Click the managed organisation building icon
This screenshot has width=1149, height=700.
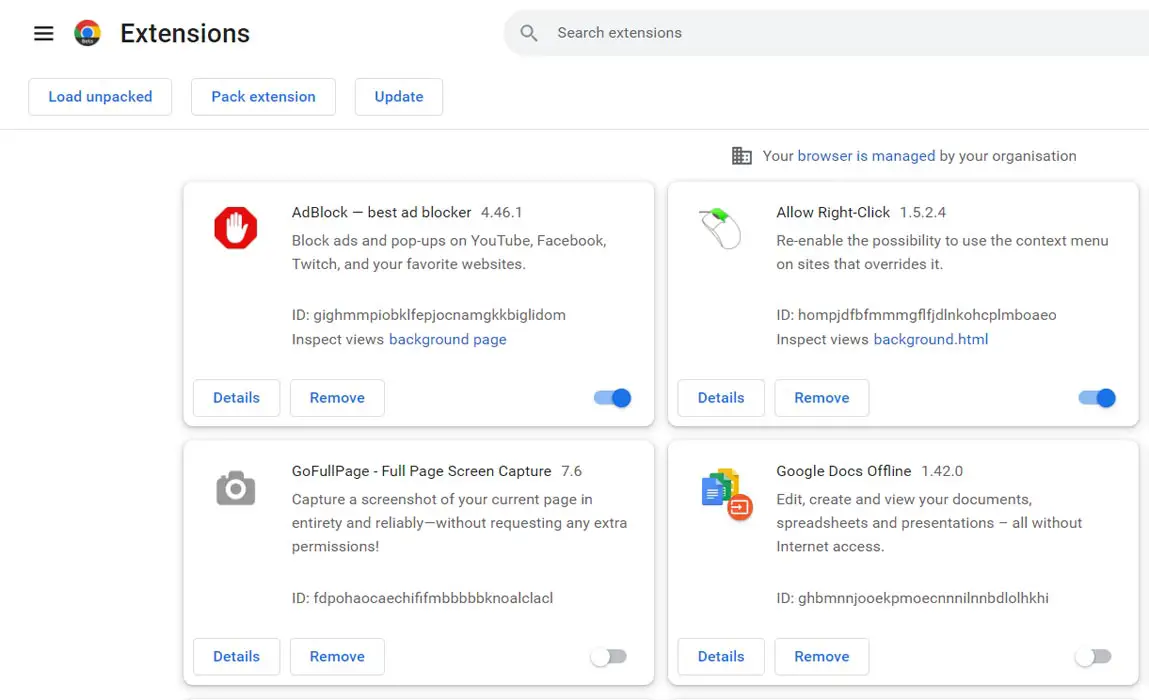[x=742, y=155]
